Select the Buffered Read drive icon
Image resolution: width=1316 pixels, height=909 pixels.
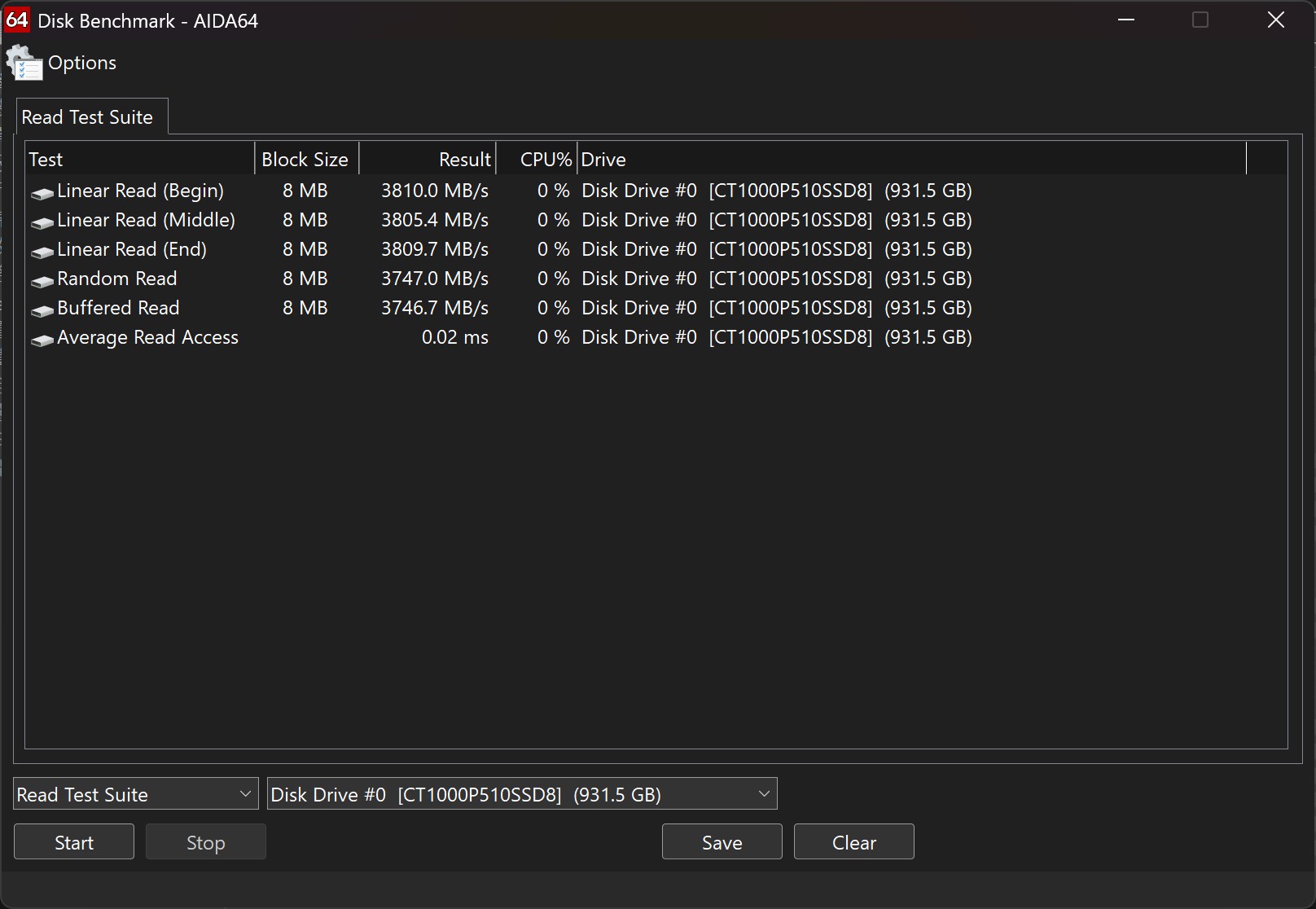tap(42, 310)
